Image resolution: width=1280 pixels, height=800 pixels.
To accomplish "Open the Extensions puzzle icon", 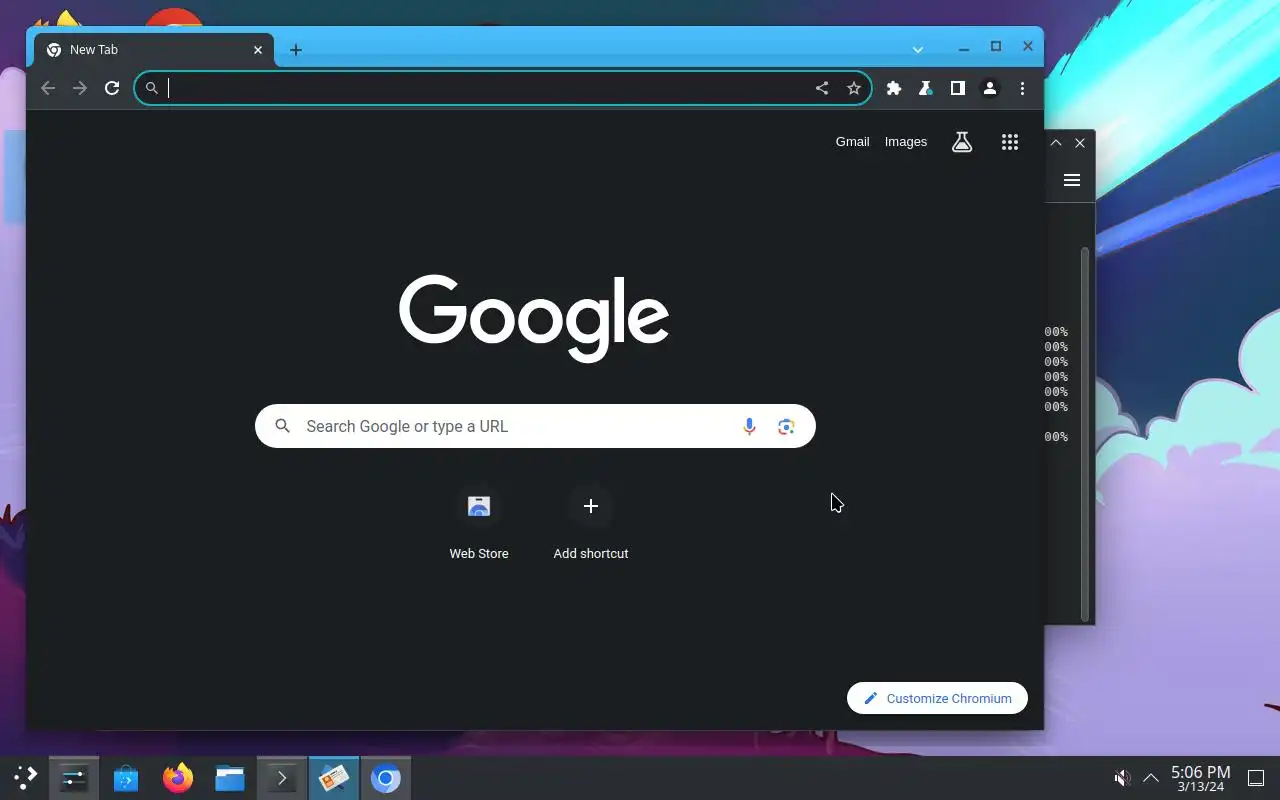I will [894, 88].
